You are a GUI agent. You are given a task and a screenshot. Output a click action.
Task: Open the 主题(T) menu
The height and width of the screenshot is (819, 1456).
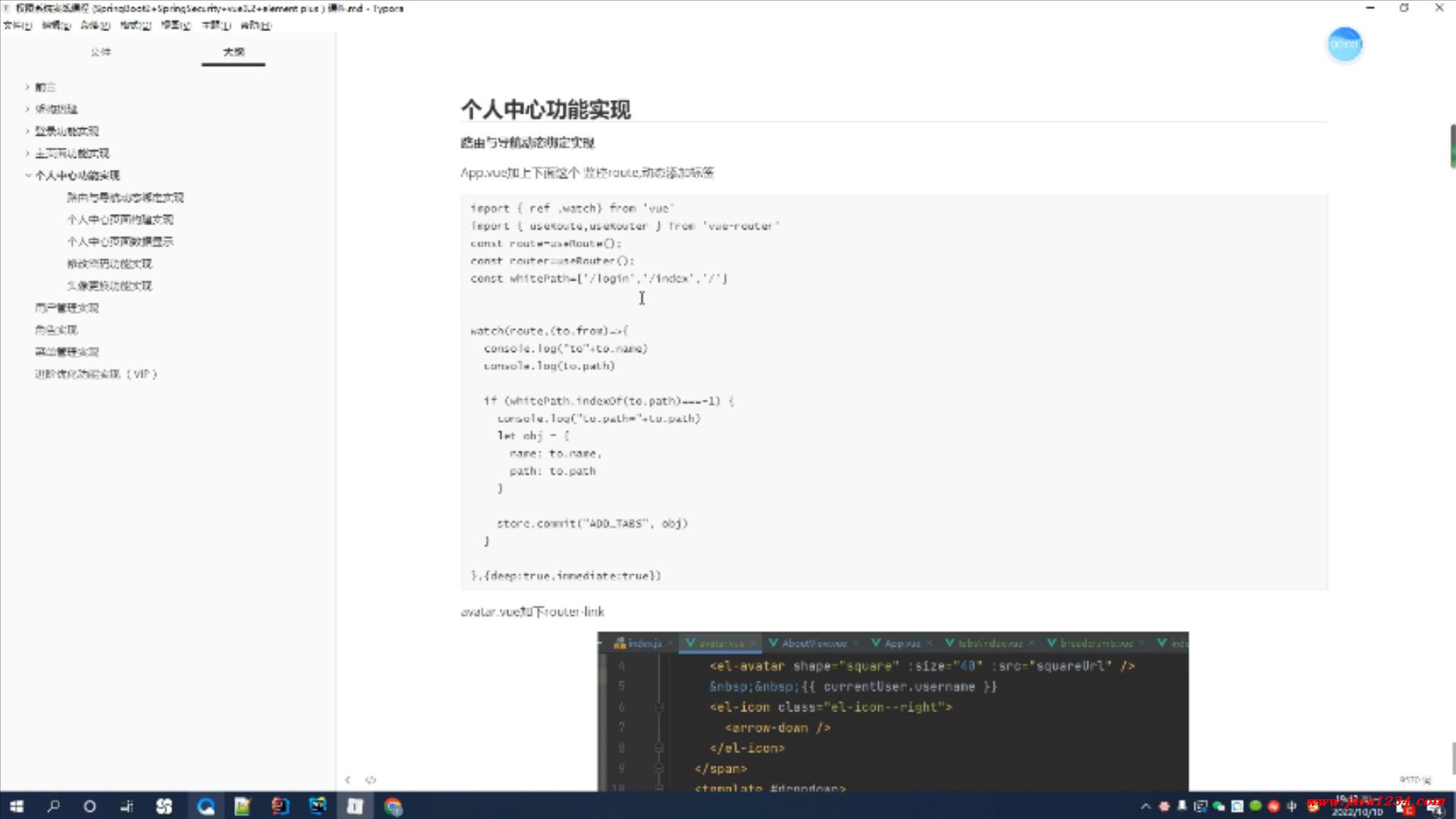(x=216, y=25)
